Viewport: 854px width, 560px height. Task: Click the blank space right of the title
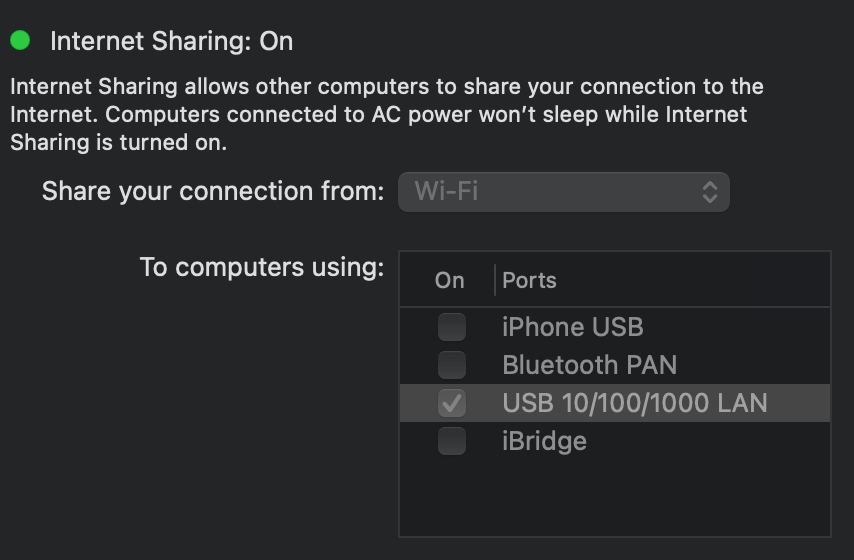570,41
